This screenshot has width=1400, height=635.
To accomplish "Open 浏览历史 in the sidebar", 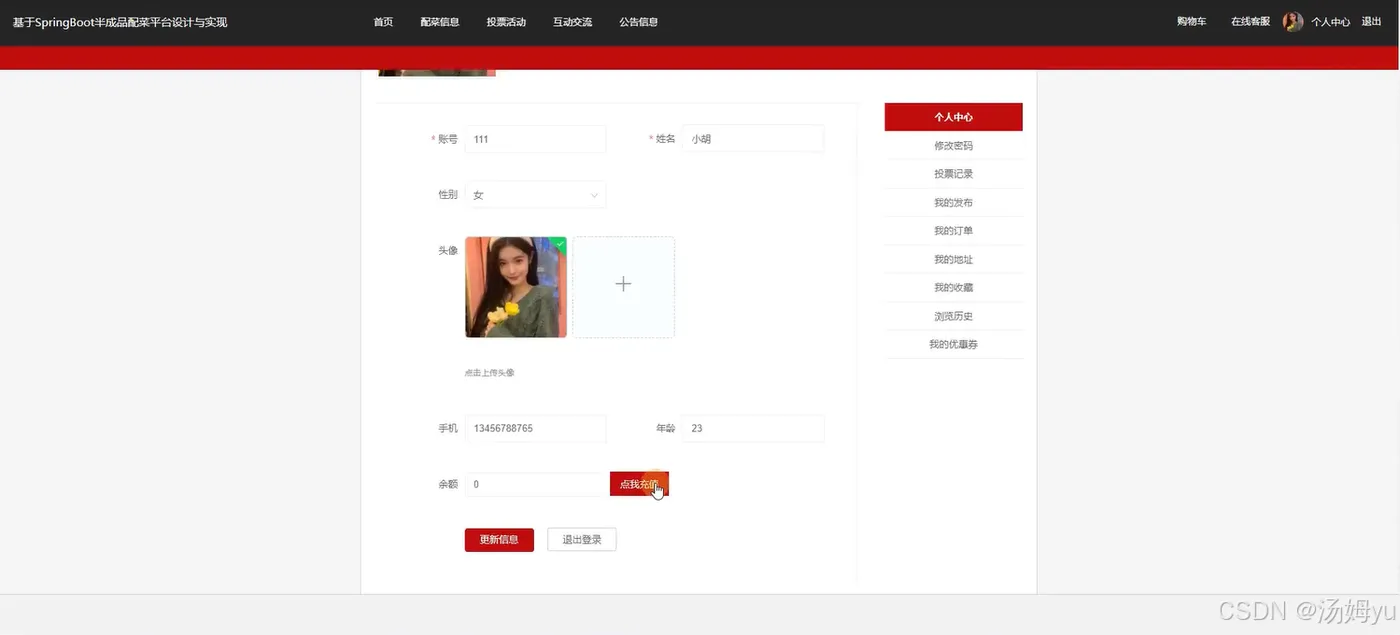I will pyautogui.click(x=953, y=317).
